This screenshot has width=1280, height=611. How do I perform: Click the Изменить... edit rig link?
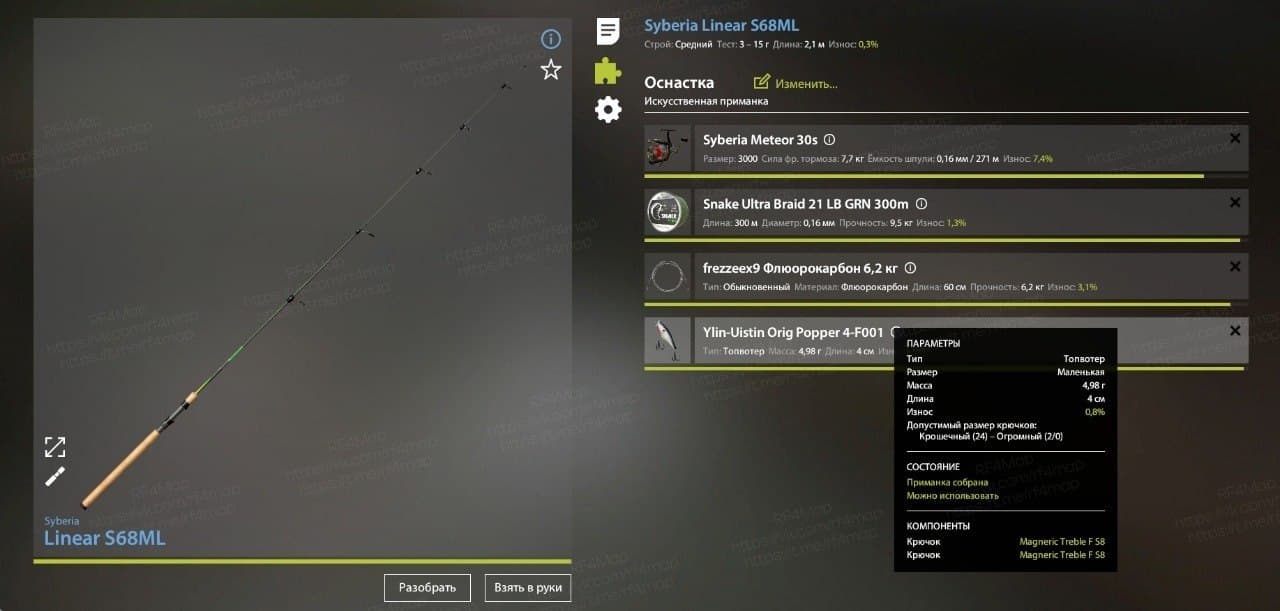click(796, 83)
